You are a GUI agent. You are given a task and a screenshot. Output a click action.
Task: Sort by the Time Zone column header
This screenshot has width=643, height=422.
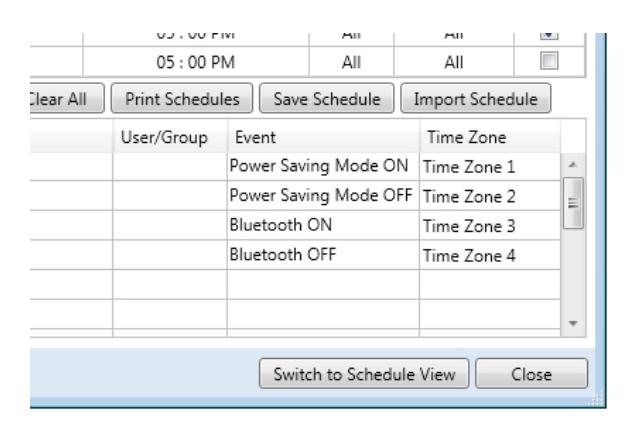[490, 137]
